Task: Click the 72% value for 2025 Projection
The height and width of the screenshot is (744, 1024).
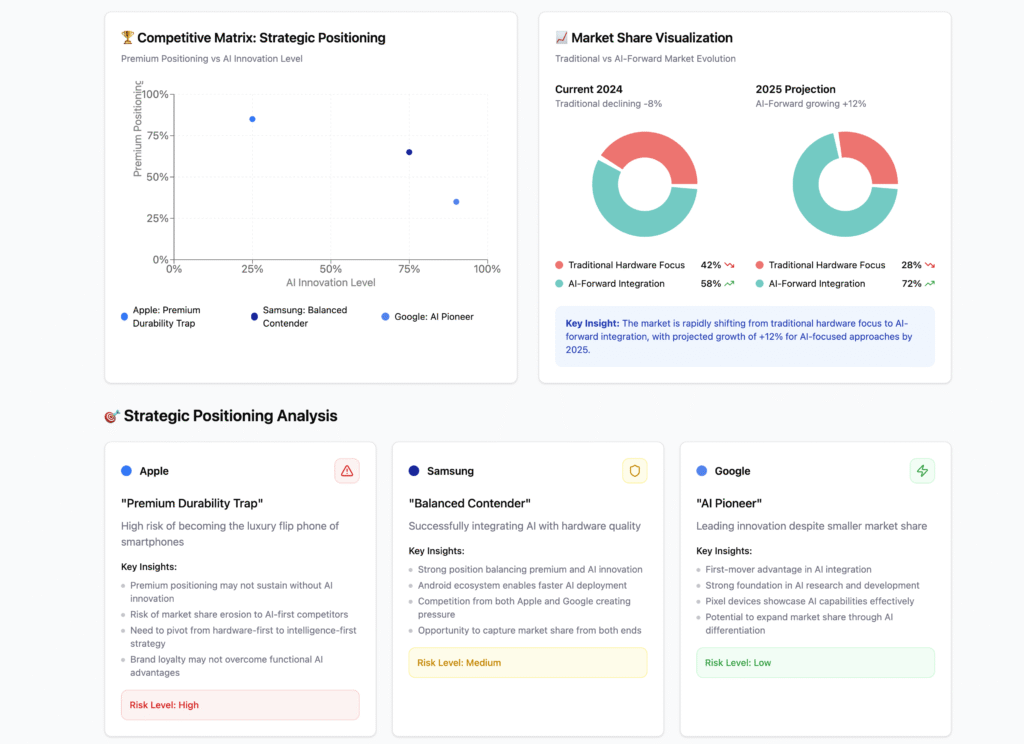Action: (x=911, y=283)
